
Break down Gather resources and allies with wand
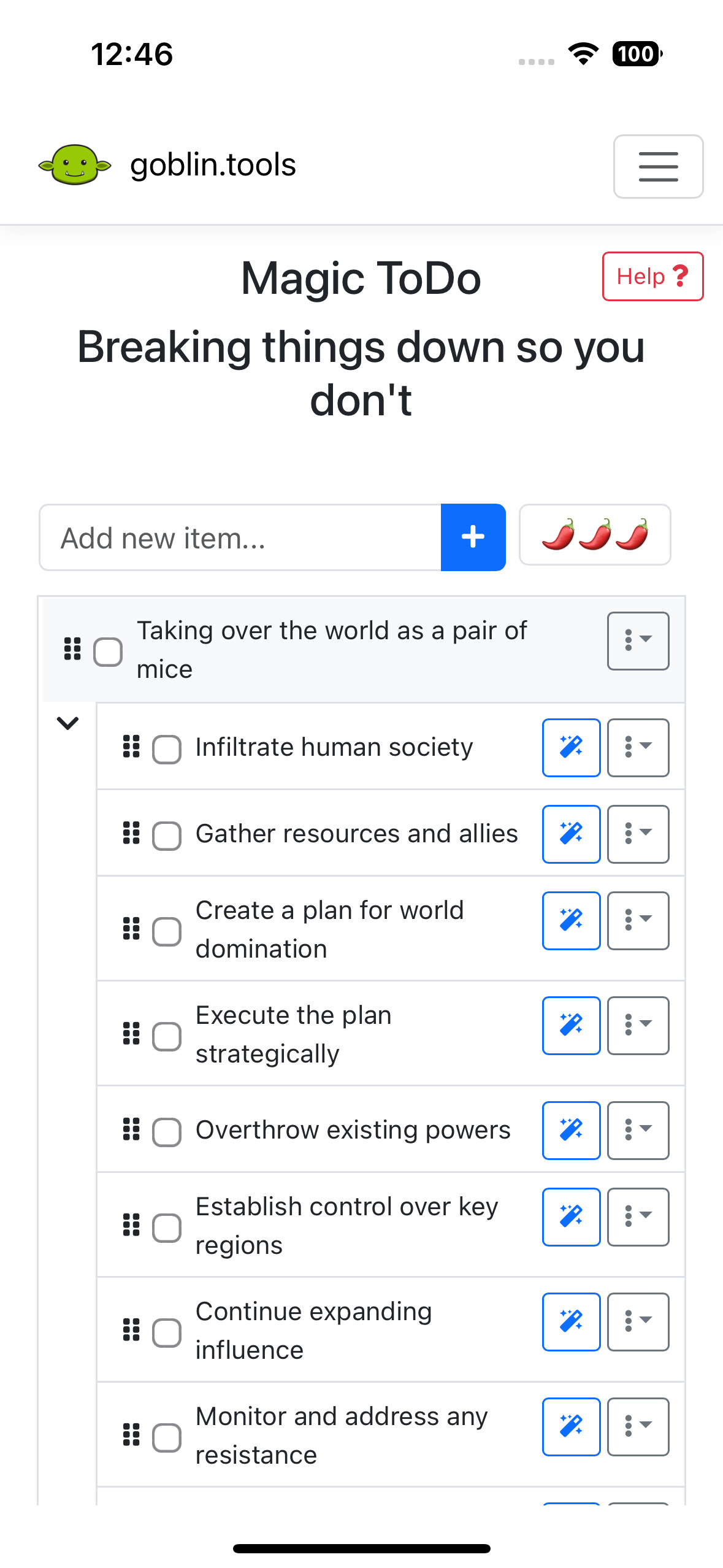click(x=571, y=834)
